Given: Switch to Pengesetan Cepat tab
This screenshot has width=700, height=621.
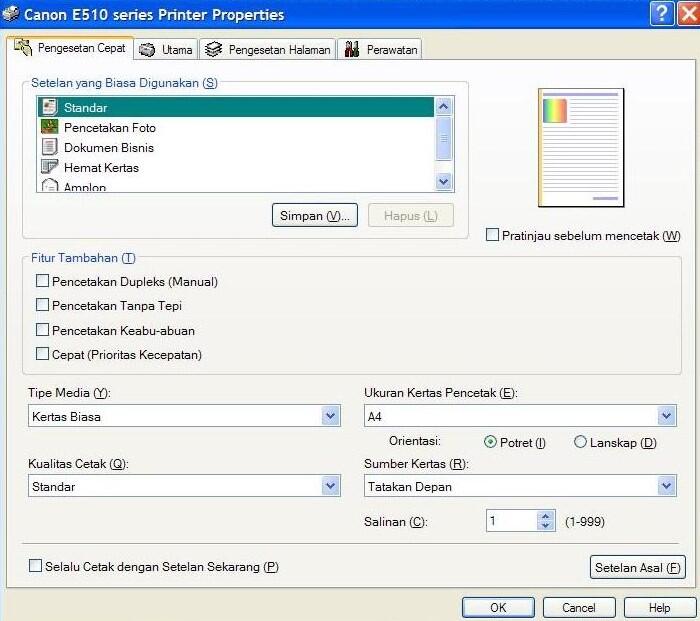Looking at the screenshot, I should 70,48.
